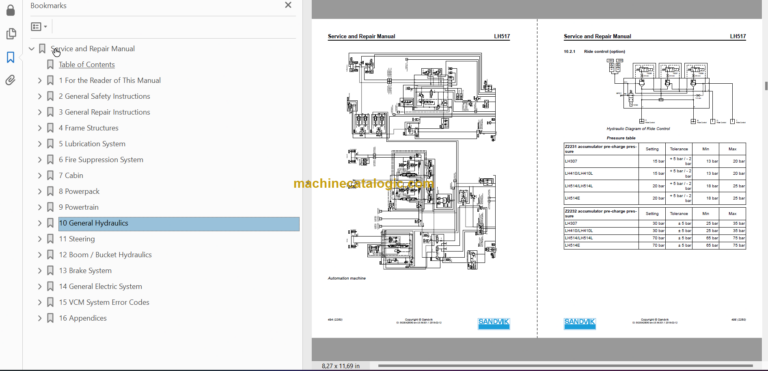Select highlighted 10 General Hydraulics bookmark
The height and width of the screenshot is (371, 768).
coord(179,223)
